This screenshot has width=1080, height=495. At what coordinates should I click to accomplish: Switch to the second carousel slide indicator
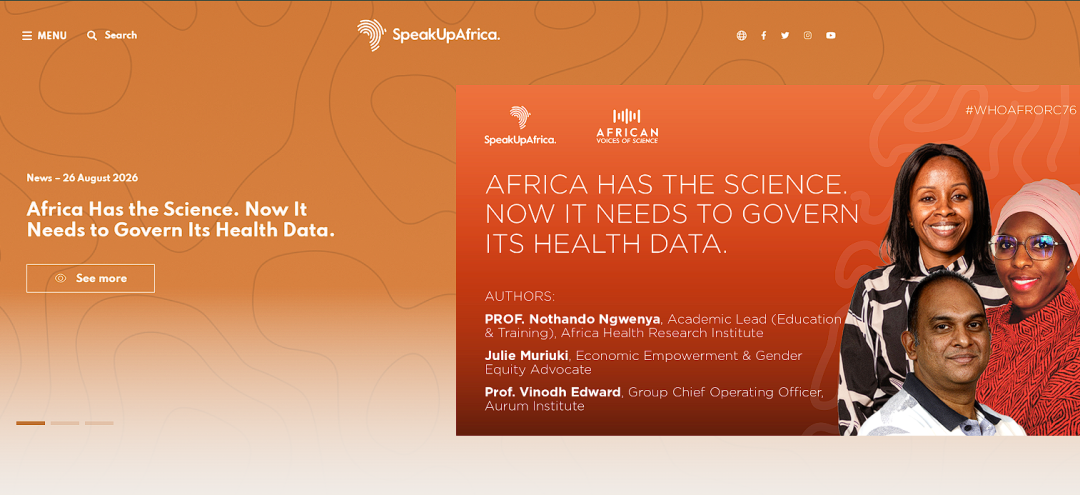point(65,423)
